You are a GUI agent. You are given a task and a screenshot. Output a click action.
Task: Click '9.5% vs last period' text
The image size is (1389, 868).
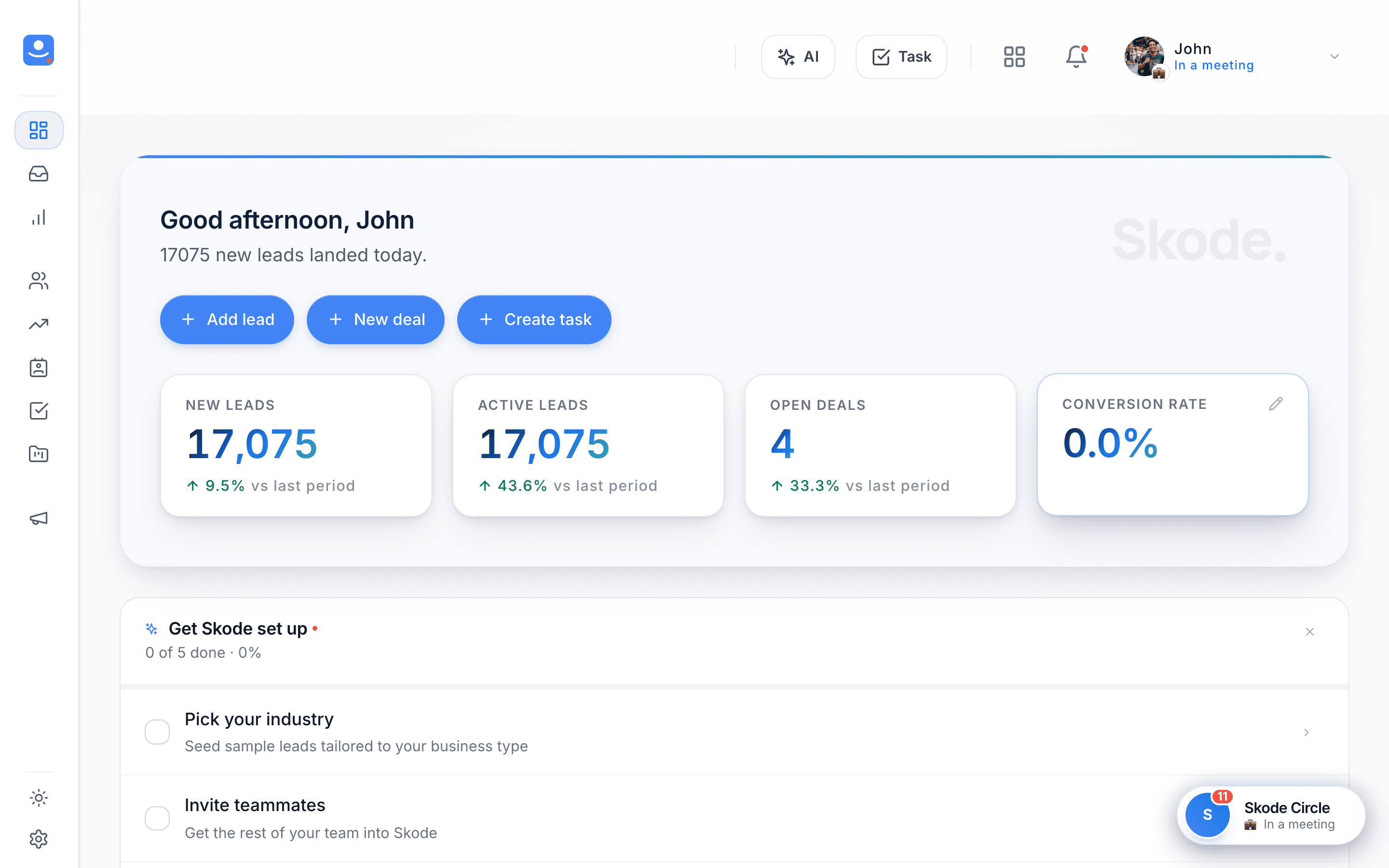(271, 486)
